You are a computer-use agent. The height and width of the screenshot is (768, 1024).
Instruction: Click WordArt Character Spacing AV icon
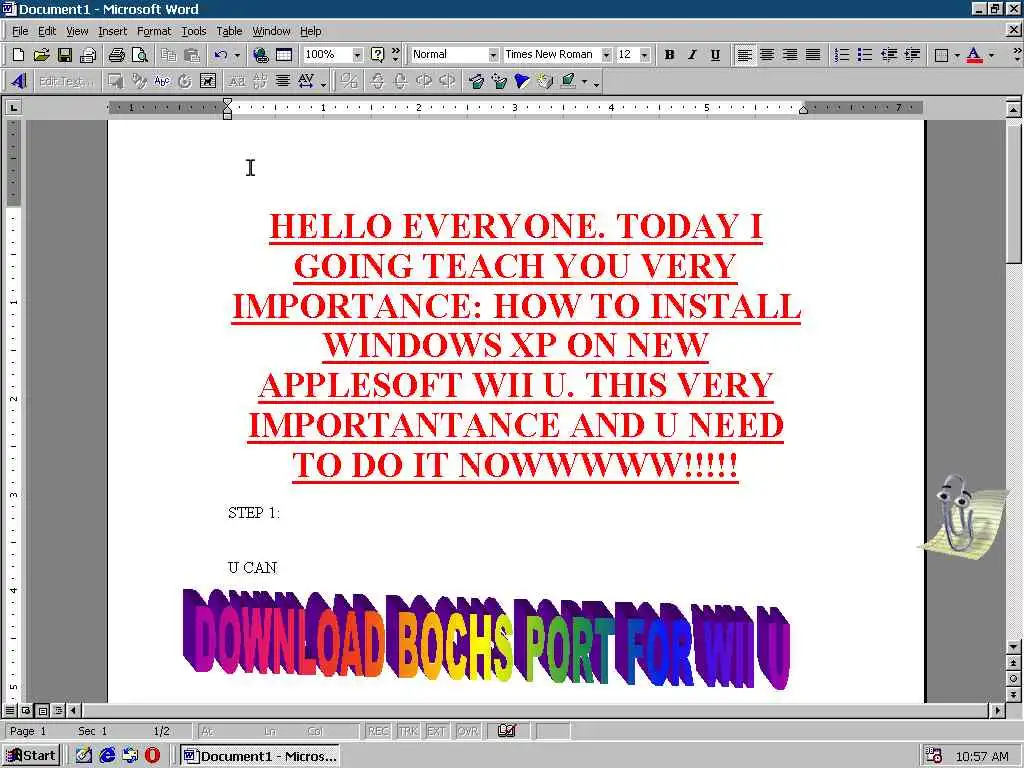(x=306, y=82)
